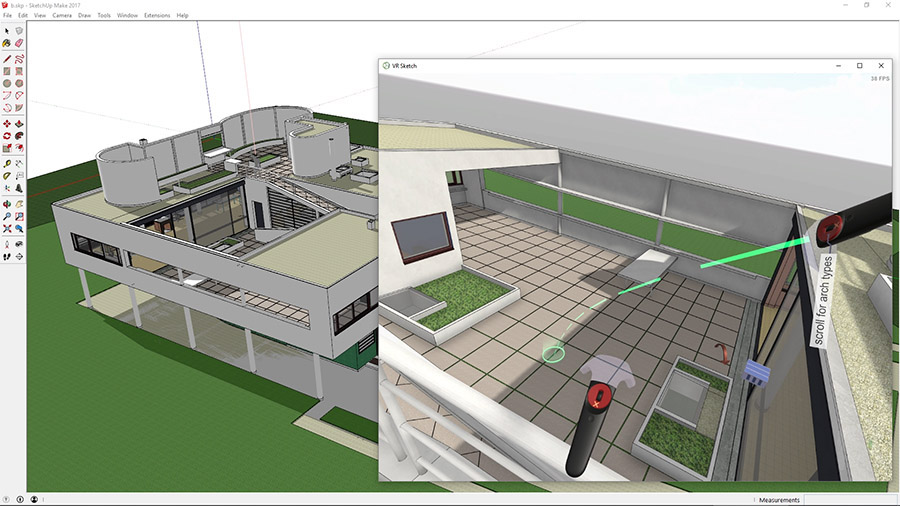Open the Edit menu
This screenshot has height=506, width=900.
coord(22,15)
